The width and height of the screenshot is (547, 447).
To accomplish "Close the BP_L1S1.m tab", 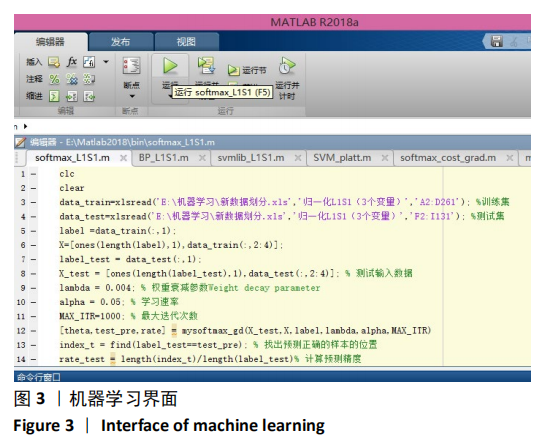I will pyautogui.click(x=202, y=158).
